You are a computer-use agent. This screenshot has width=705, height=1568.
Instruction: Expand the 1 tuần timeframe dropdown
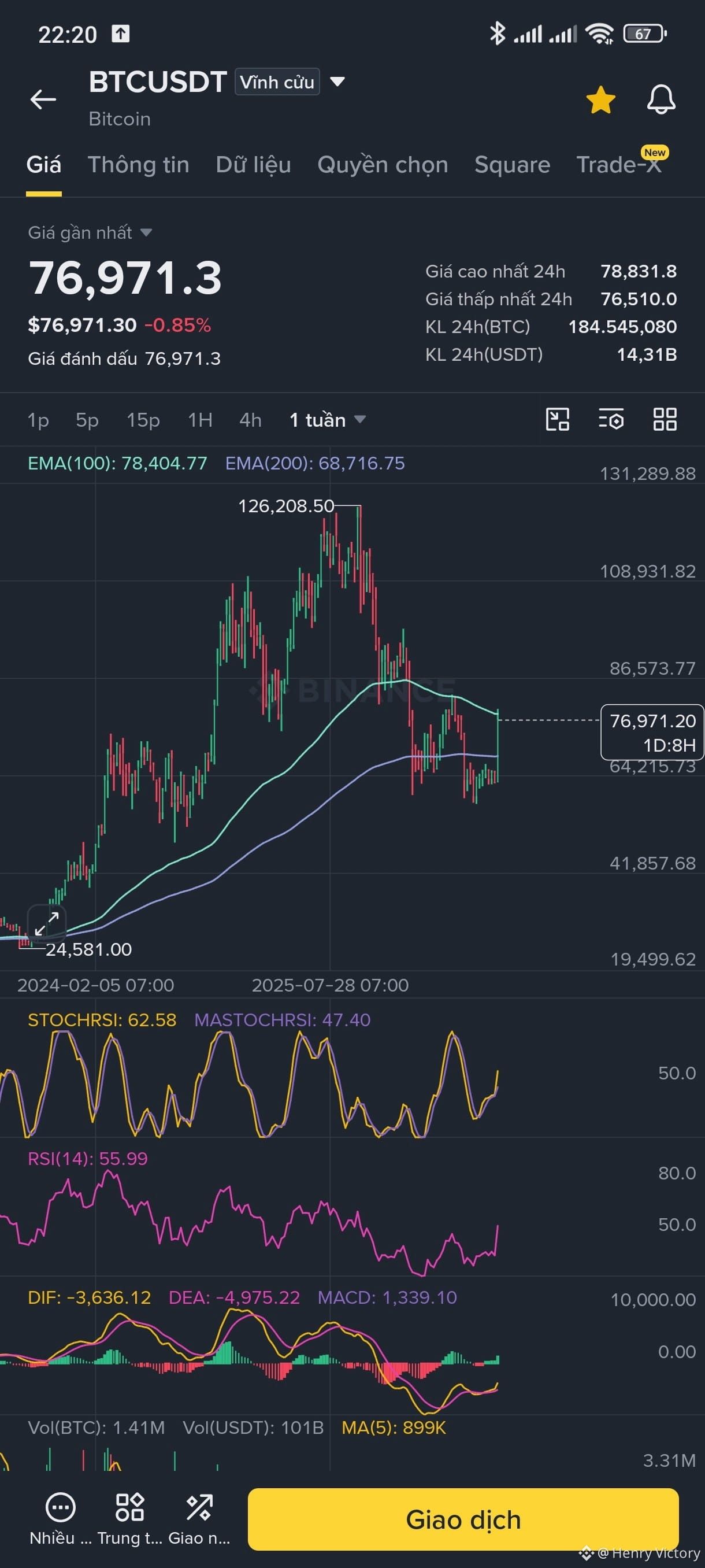point(328,420)
